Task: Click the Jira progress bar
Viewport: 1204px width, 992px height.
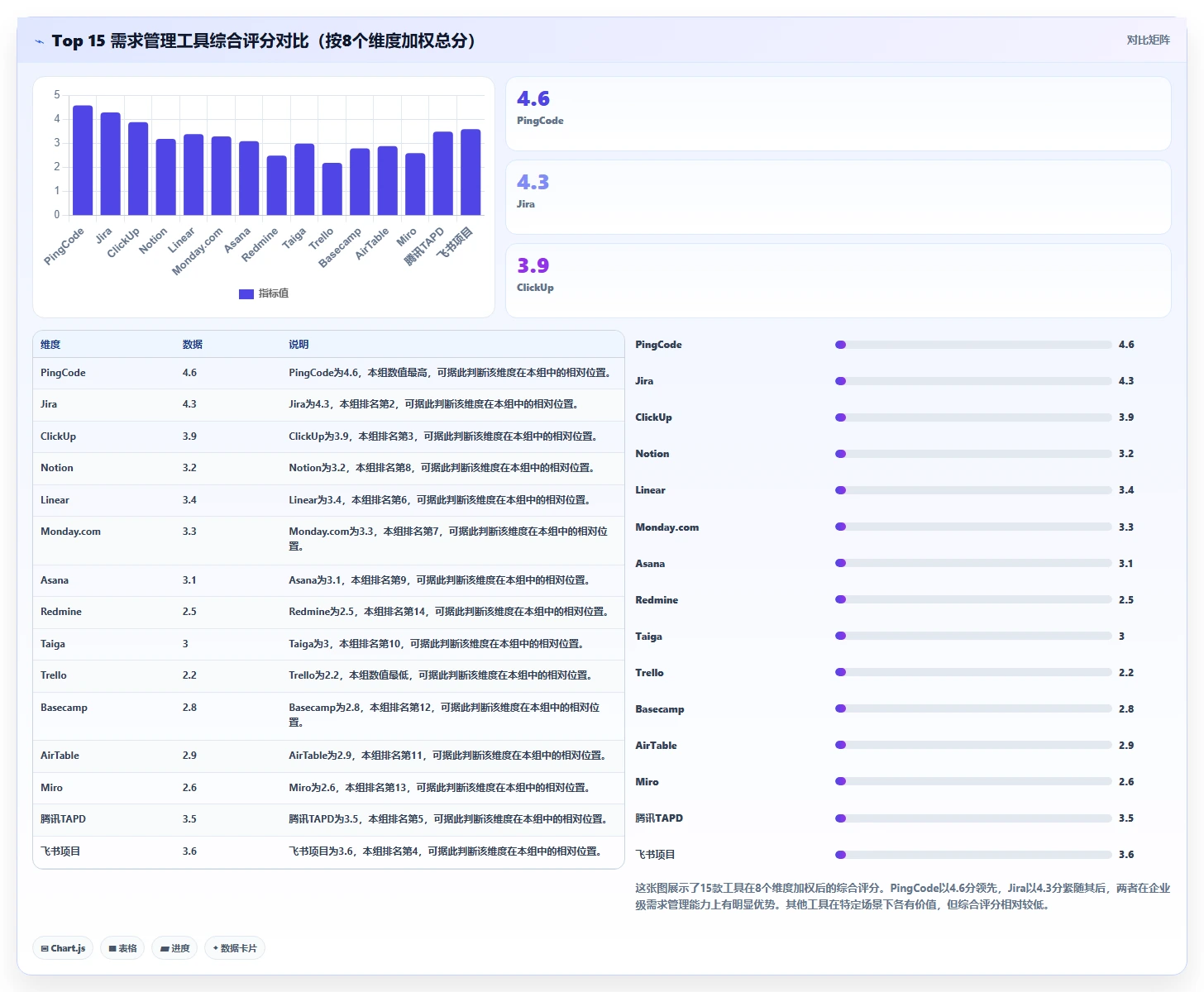Action: point(973,381)
